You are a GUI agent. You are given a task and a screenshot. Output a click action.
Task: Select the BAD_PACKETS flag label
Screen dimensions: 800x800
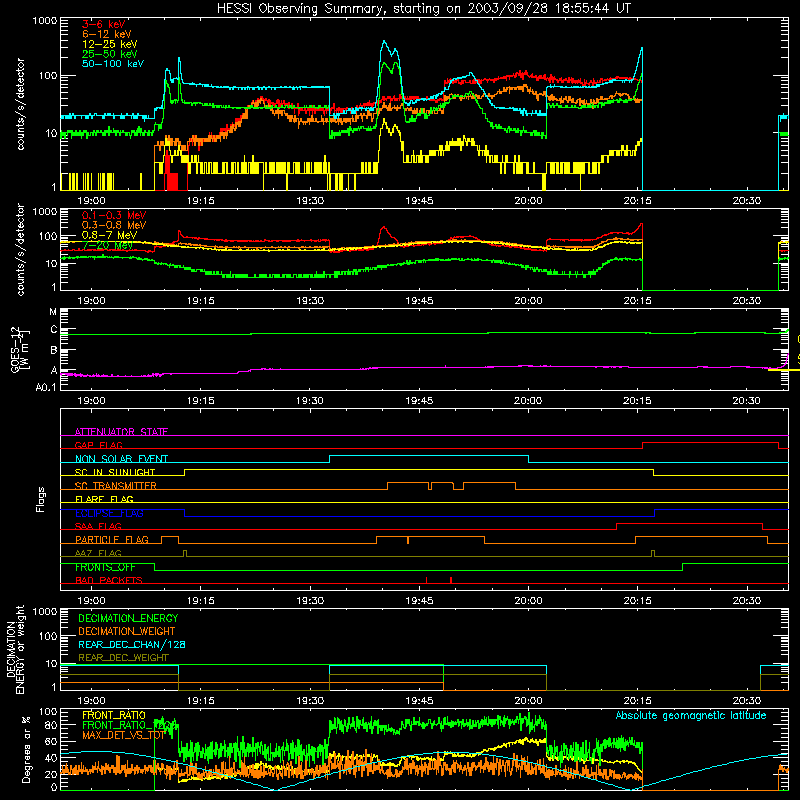[109, 581]
